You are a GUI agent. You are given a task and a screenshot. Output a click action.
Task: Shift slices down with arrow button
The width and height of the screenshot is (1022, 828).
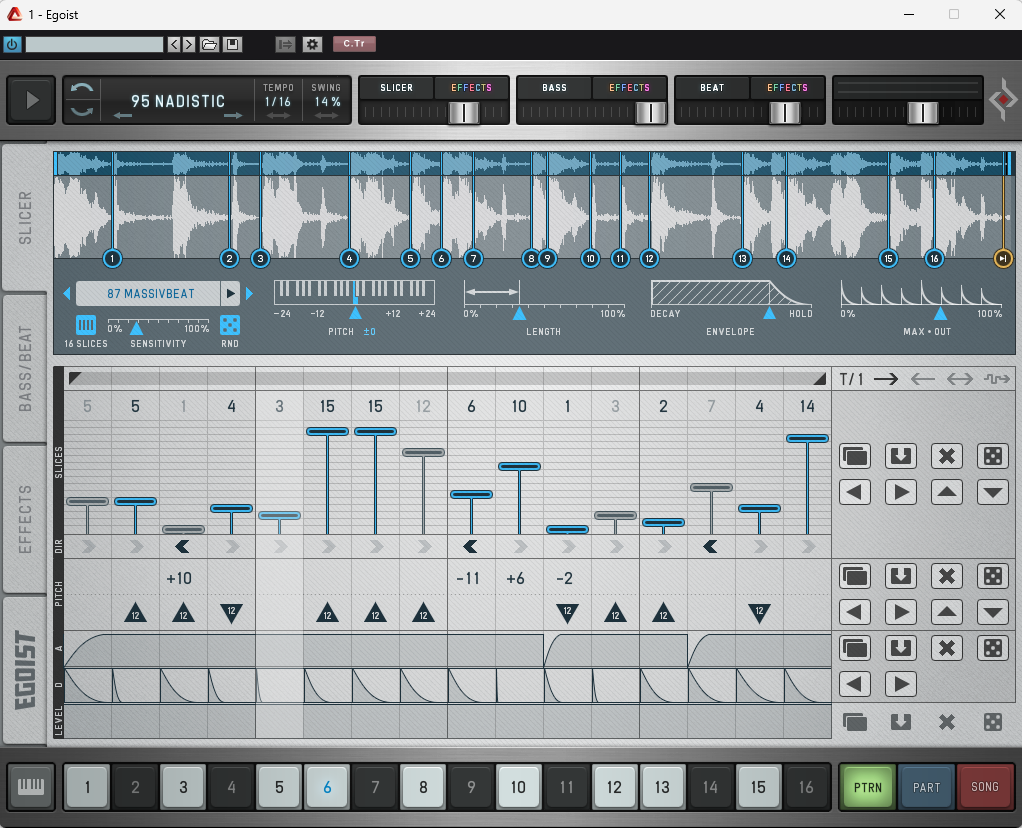point(993,492)
